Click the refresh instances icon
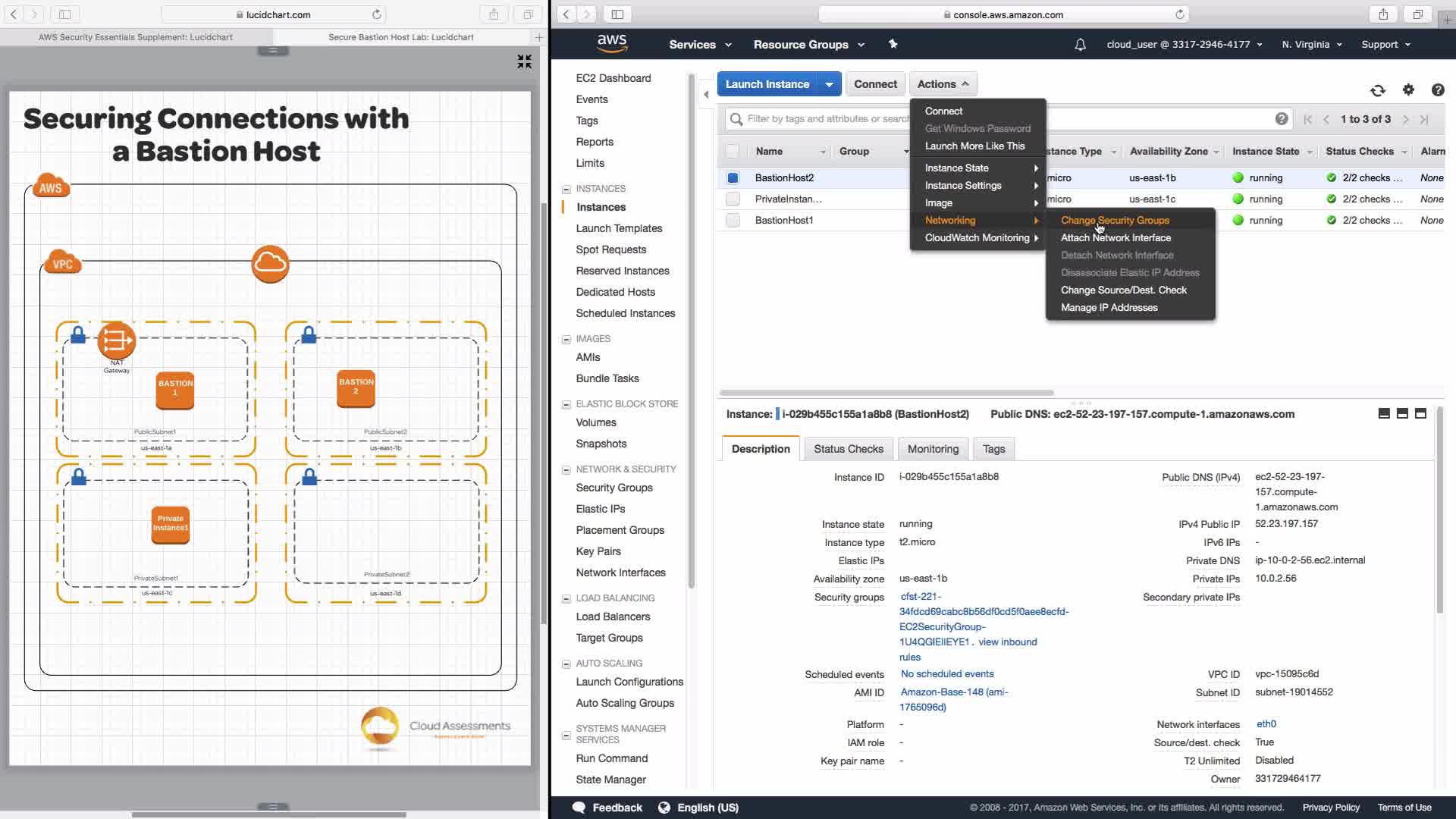The height and width of the screenshot is (819, 1456). coord(1378,90)
